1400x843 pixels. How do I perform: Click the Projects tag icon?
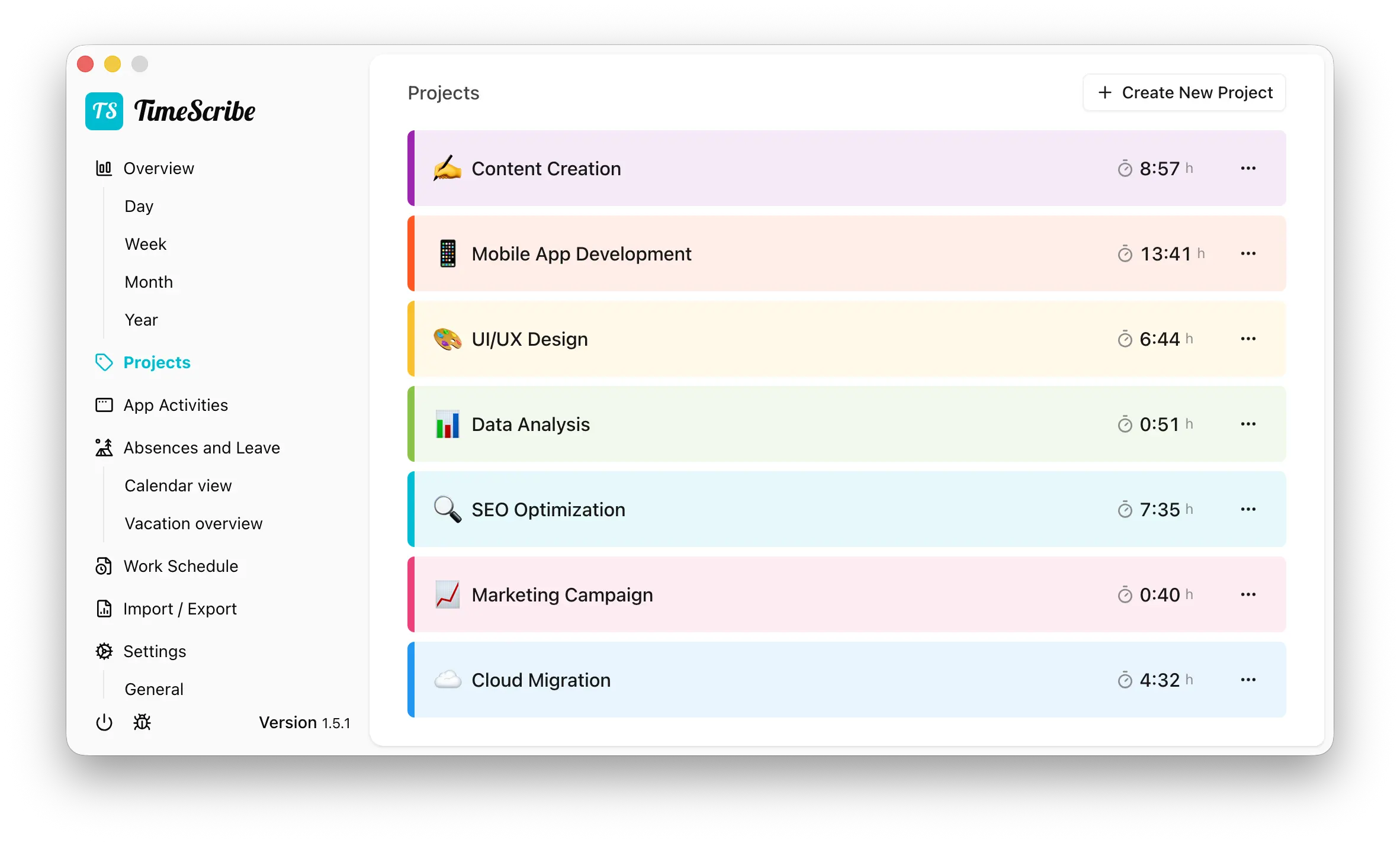[104, 362]
